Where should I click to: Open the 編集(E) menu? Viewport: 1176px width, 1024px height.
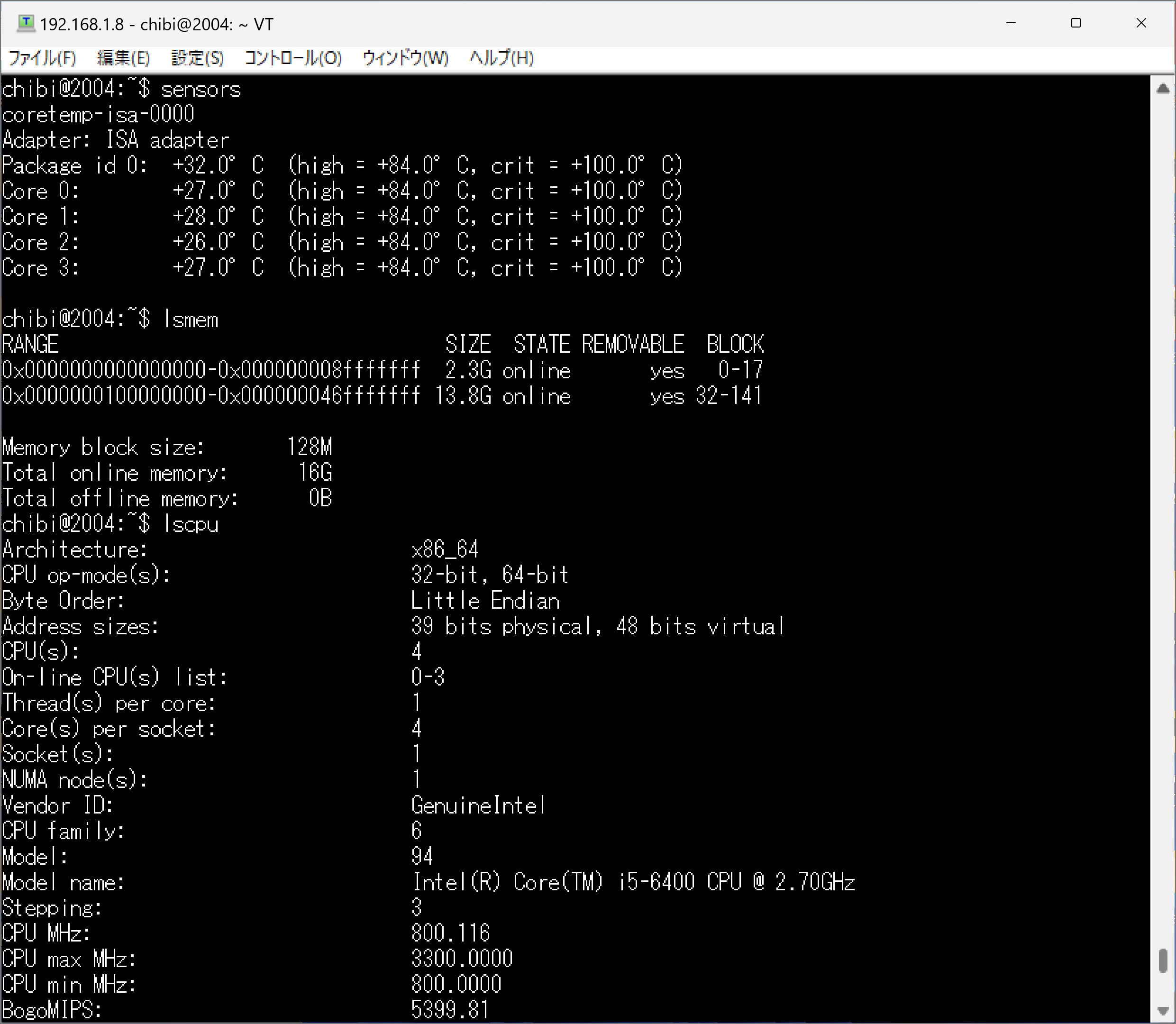pos(123,58)
